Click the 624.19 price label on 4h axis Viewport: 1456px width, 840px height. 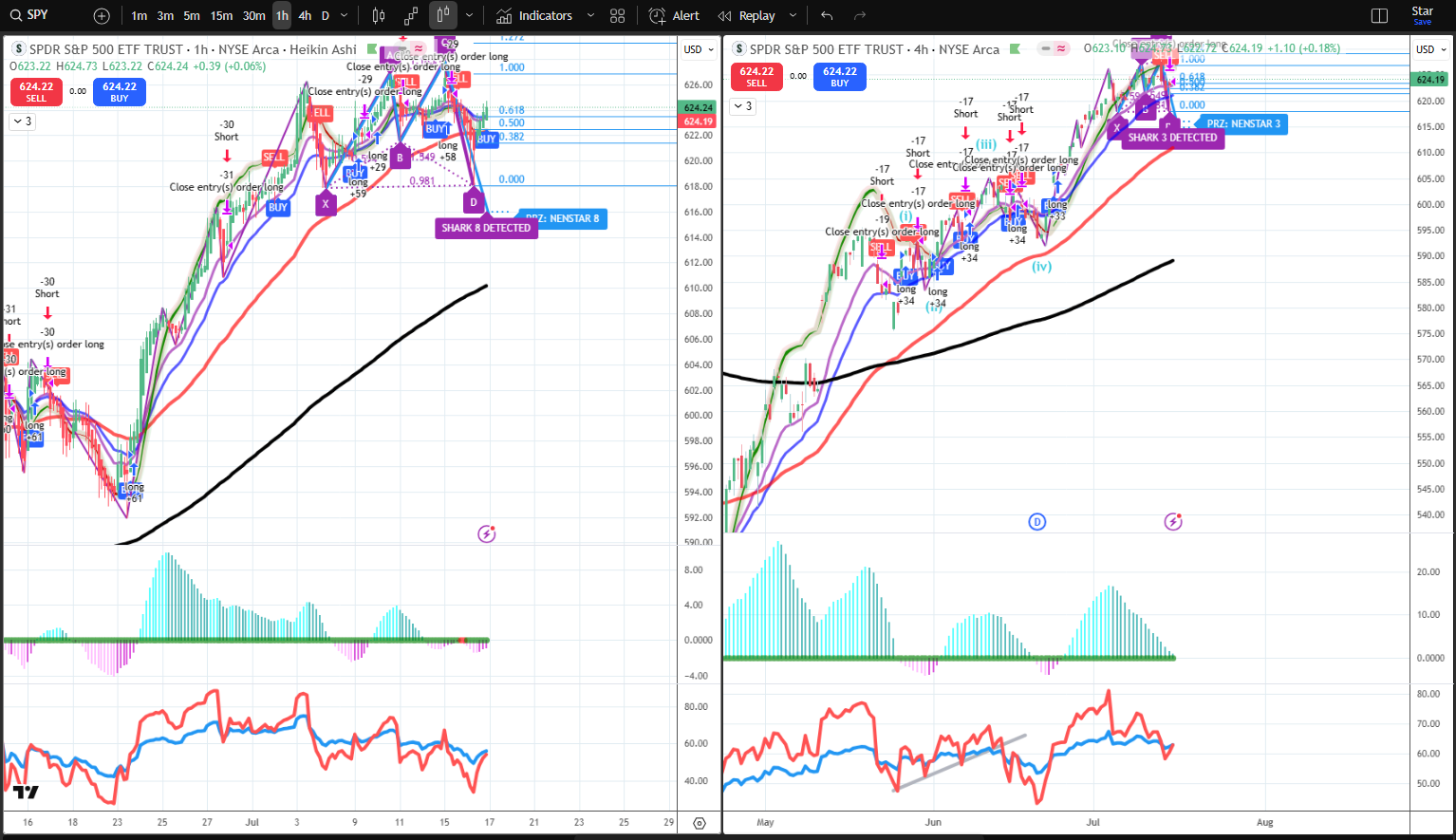tap(1430, 79)
